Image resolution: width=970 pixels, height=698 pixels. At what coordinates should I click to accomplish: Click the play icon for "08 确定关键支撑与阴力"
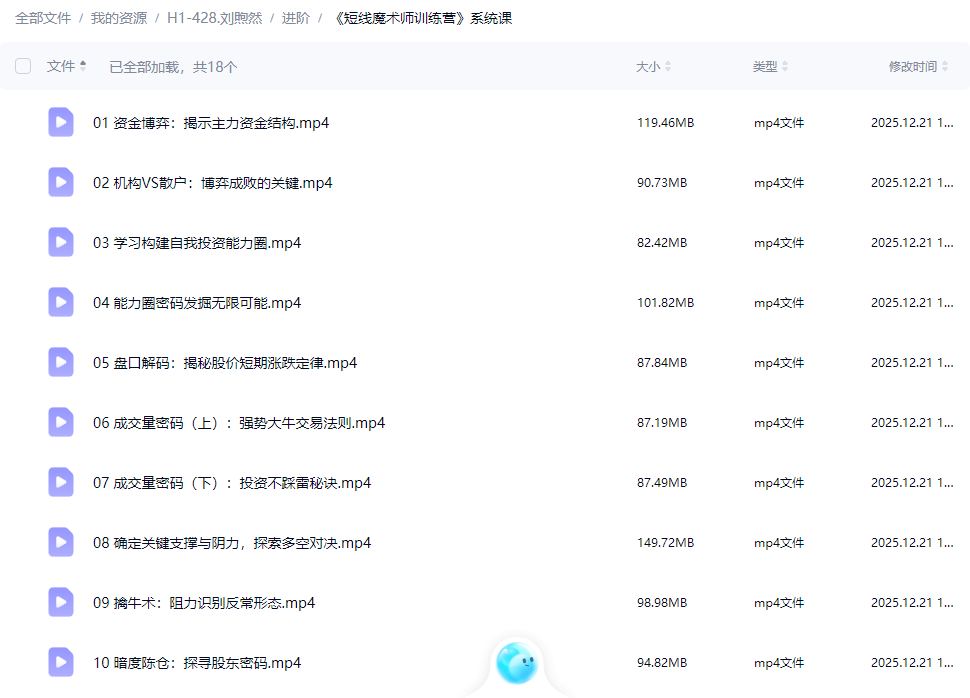[60, 542]
